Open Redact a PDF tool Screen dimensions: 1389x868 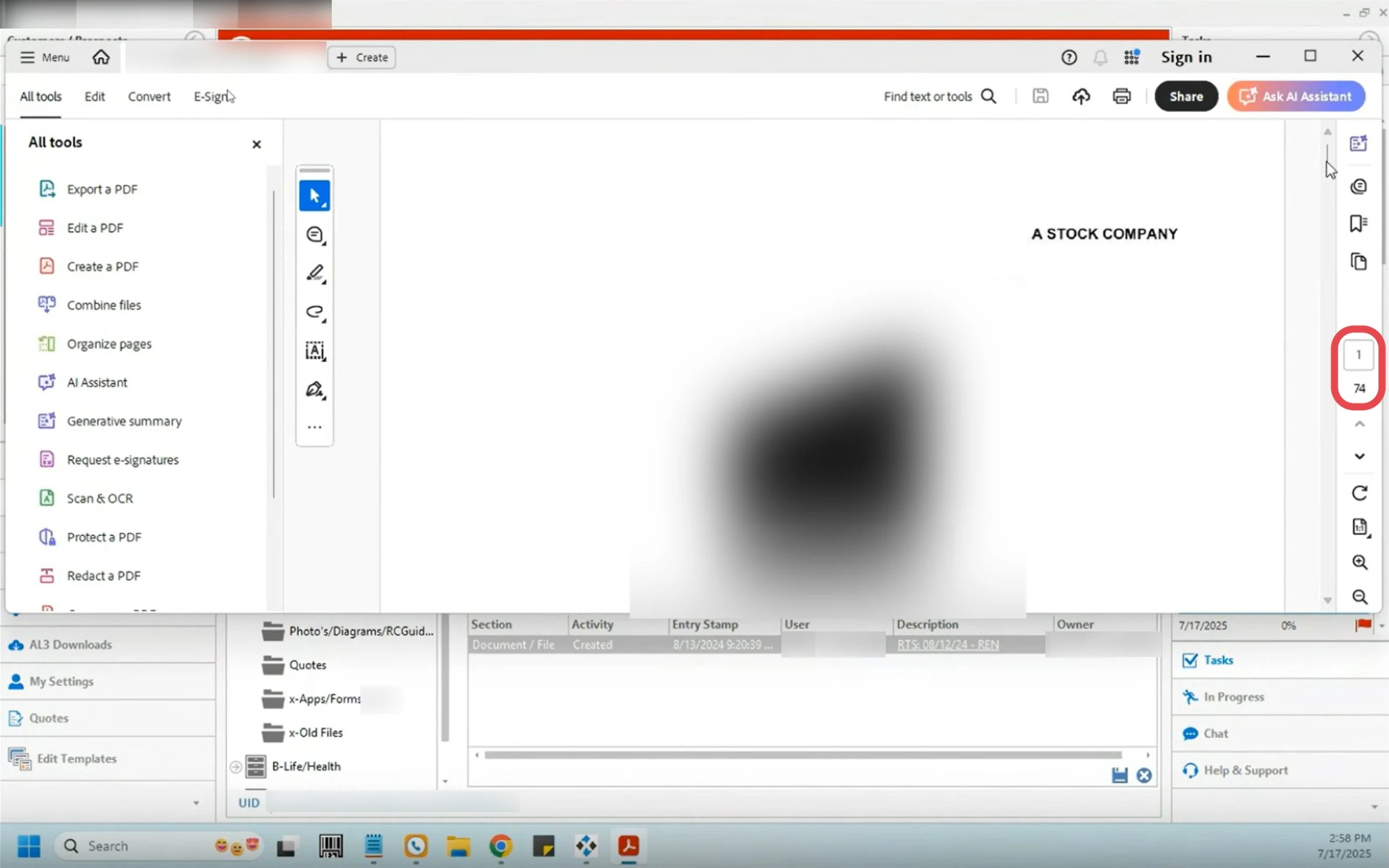[90, 575]
